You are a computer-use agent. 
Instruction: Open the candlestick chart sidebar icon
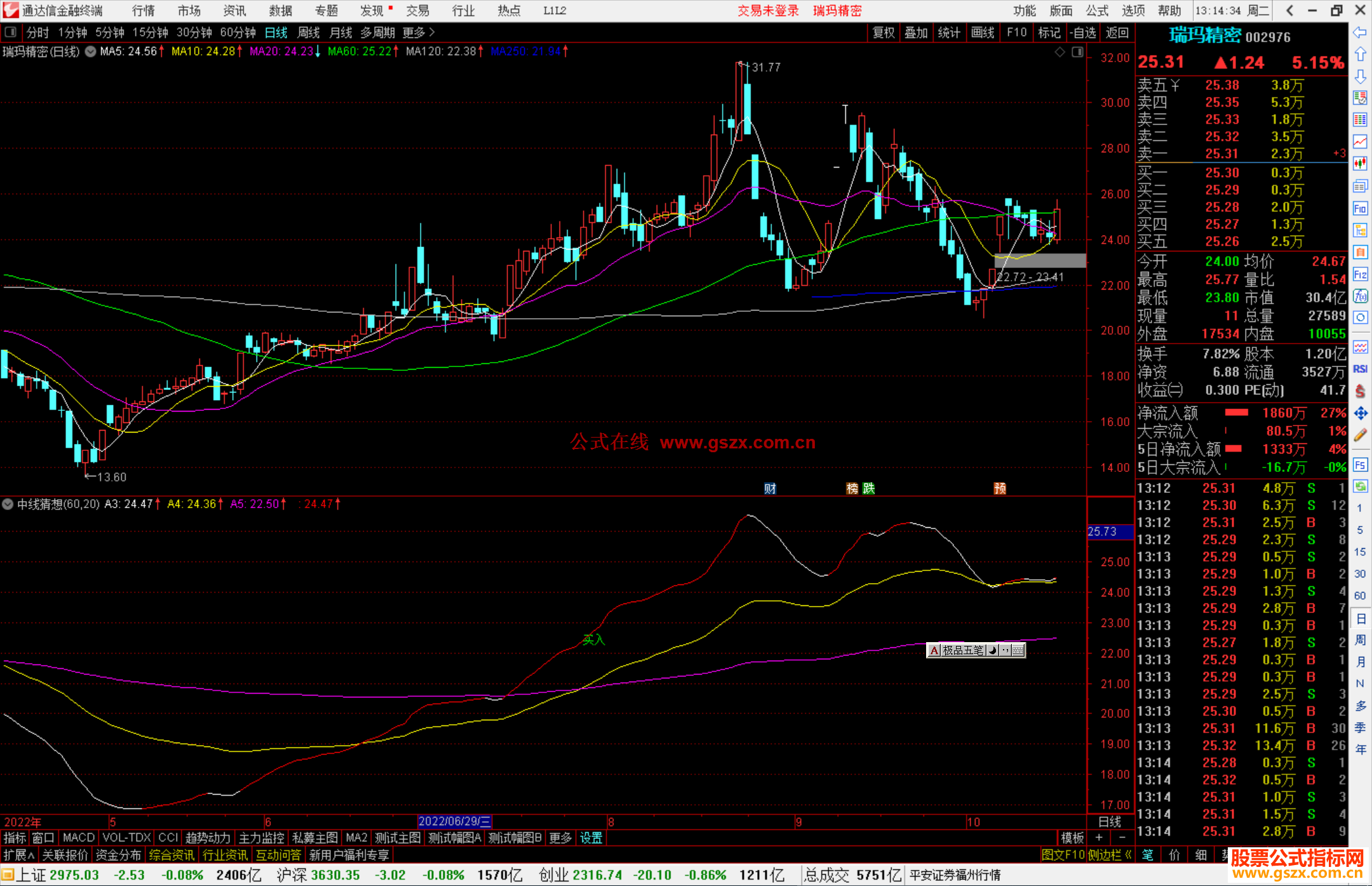tap(1360, 164)
